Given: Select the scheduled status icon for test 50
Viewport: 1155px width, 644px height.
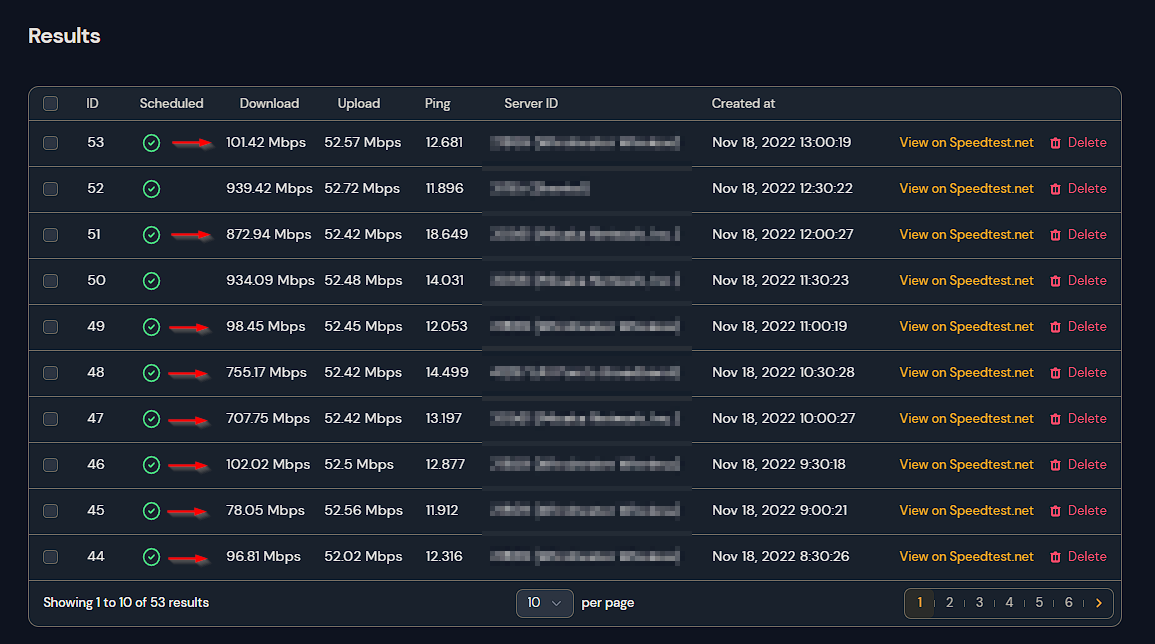Looking at the screenshot, I should coord(151,281).
